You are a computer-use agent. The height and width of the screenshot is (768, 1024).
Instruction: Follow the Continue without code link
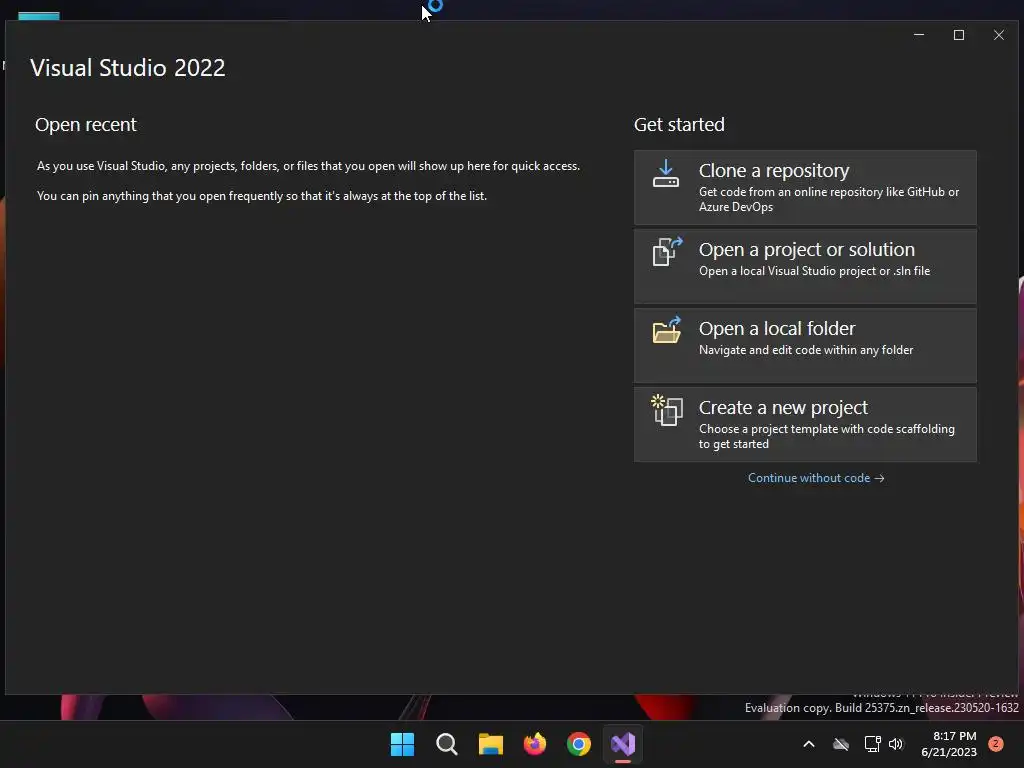tap(816, 478)
